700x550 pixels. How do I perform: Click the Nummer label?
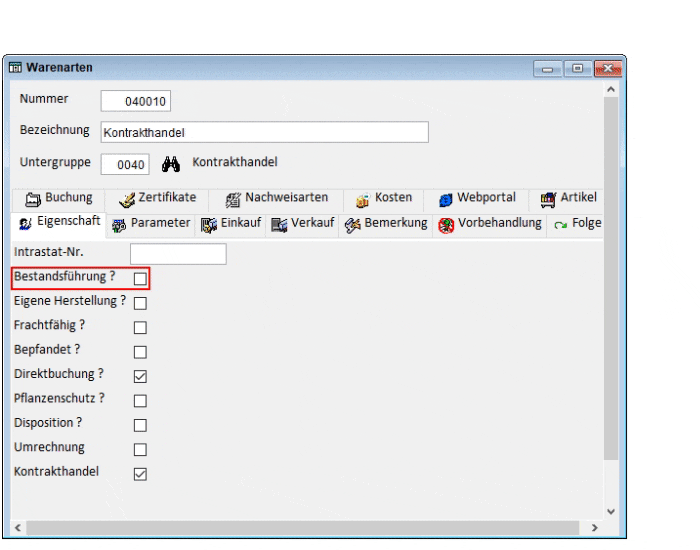[44, 99]
